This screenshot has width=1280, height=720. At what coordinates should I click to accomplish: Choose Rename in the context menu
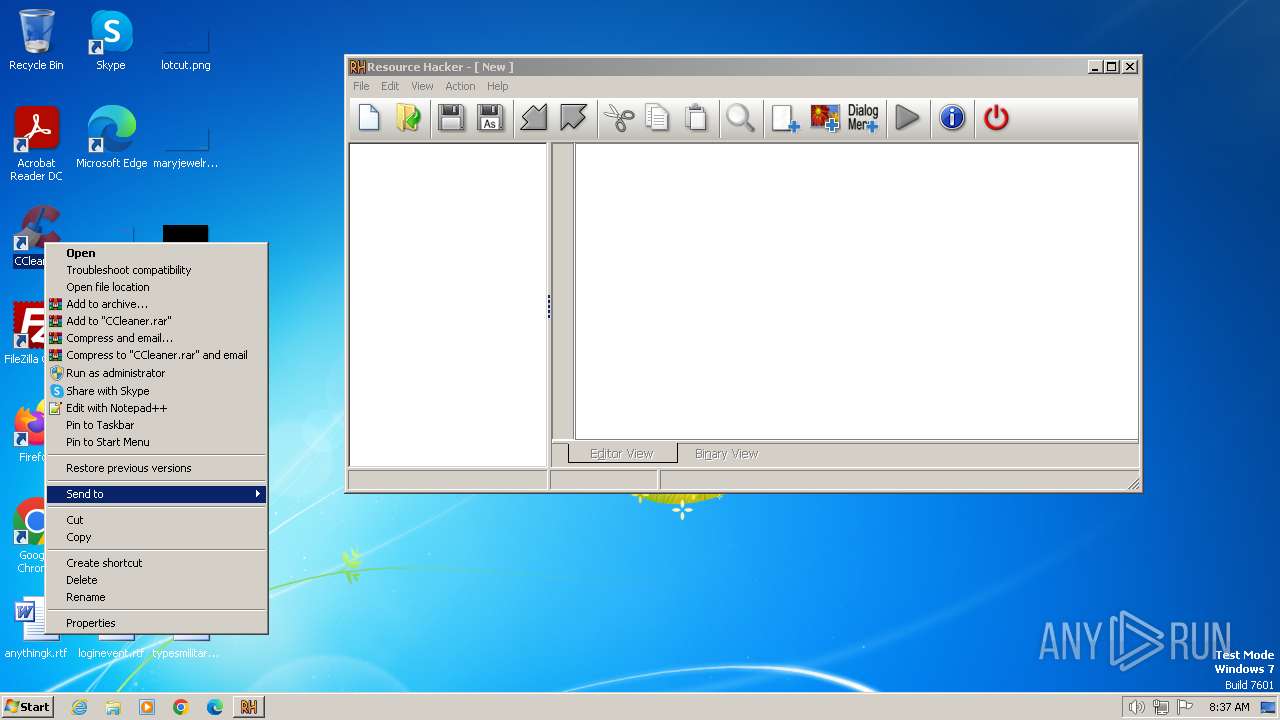click(x=156, y=597)
